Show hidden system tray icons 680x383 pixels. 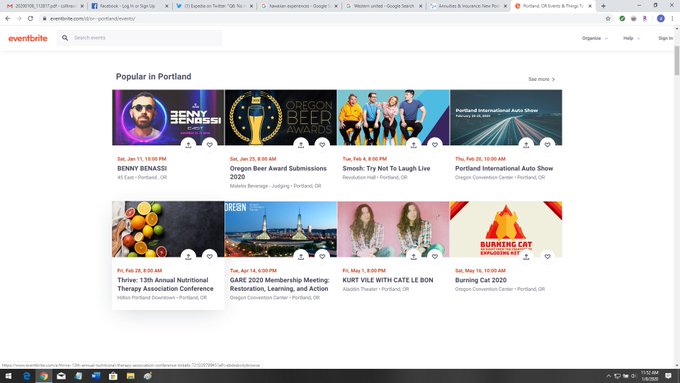(608, 376)
